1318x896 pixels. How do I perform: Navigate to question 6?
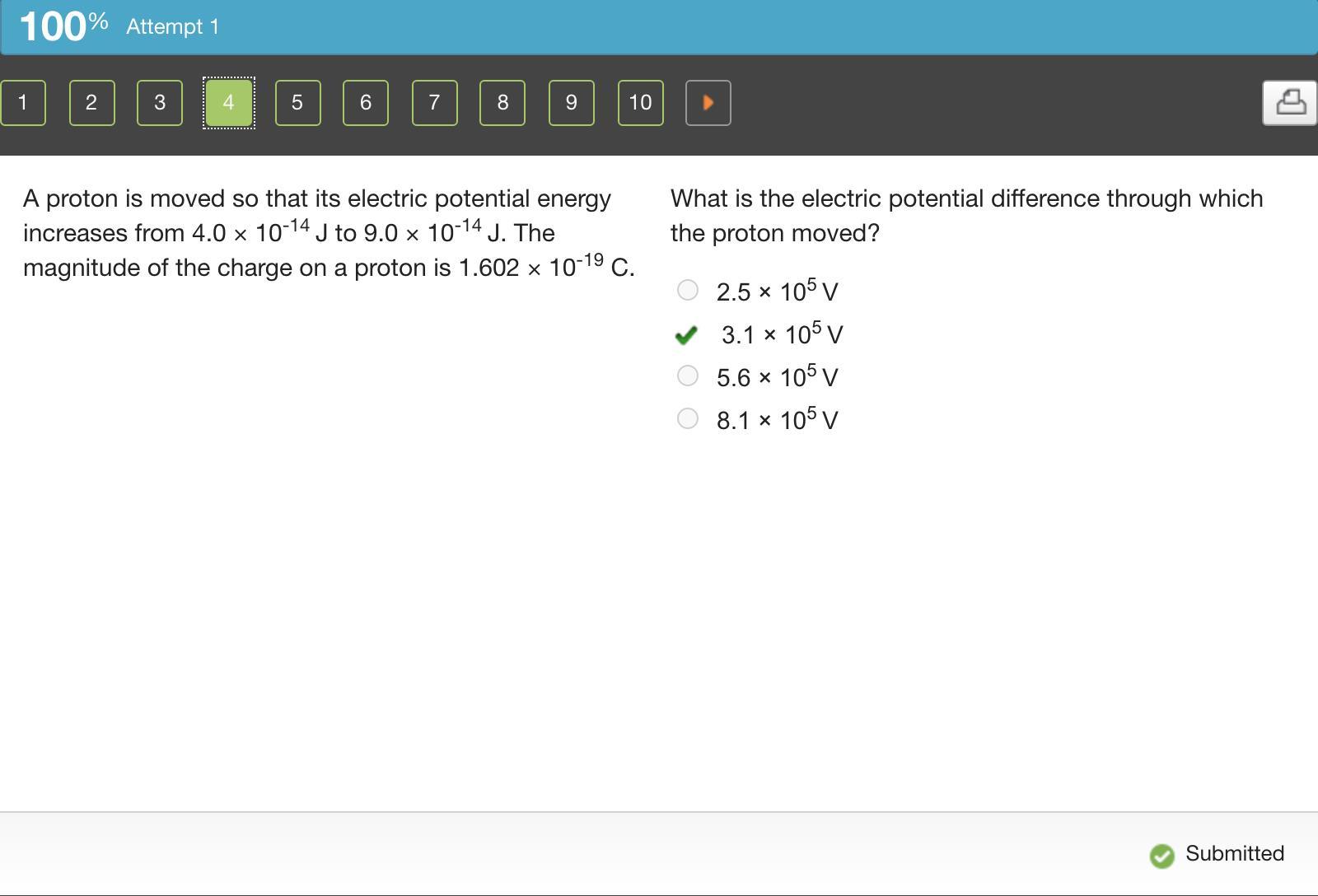(366, 103)
